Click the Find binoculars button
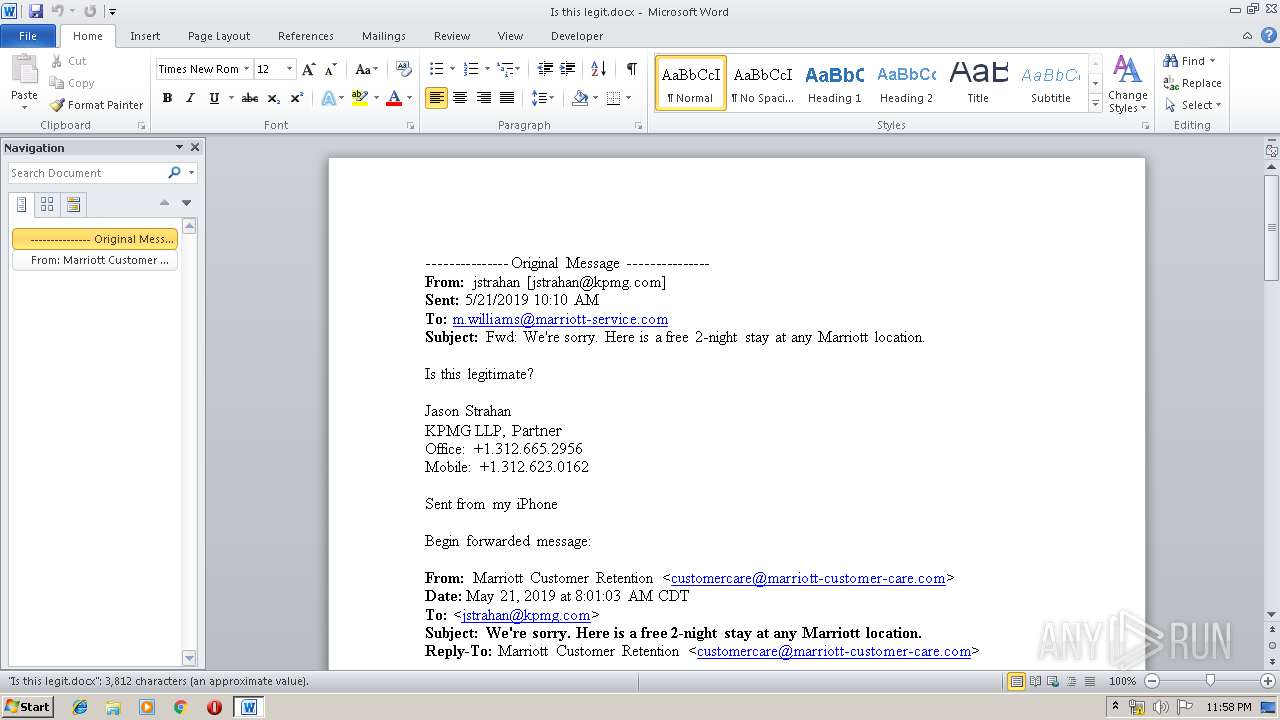 coord(1188,61)
